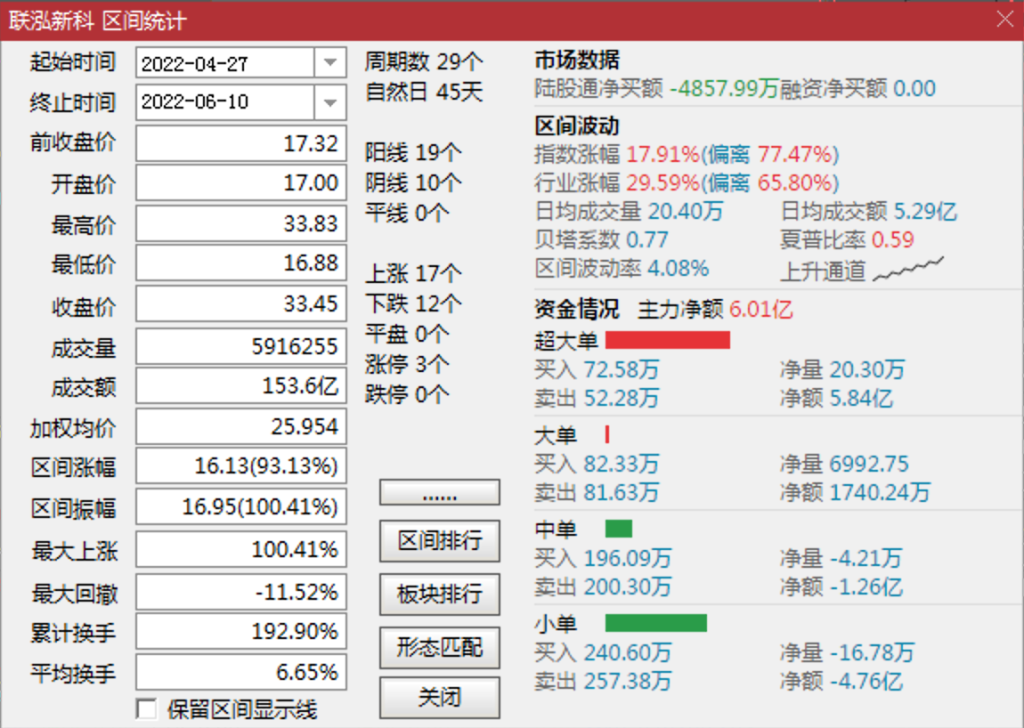Click the red 超大单 bar
Viewport: 1024px width, 728px height.
[x=667, y=340]
